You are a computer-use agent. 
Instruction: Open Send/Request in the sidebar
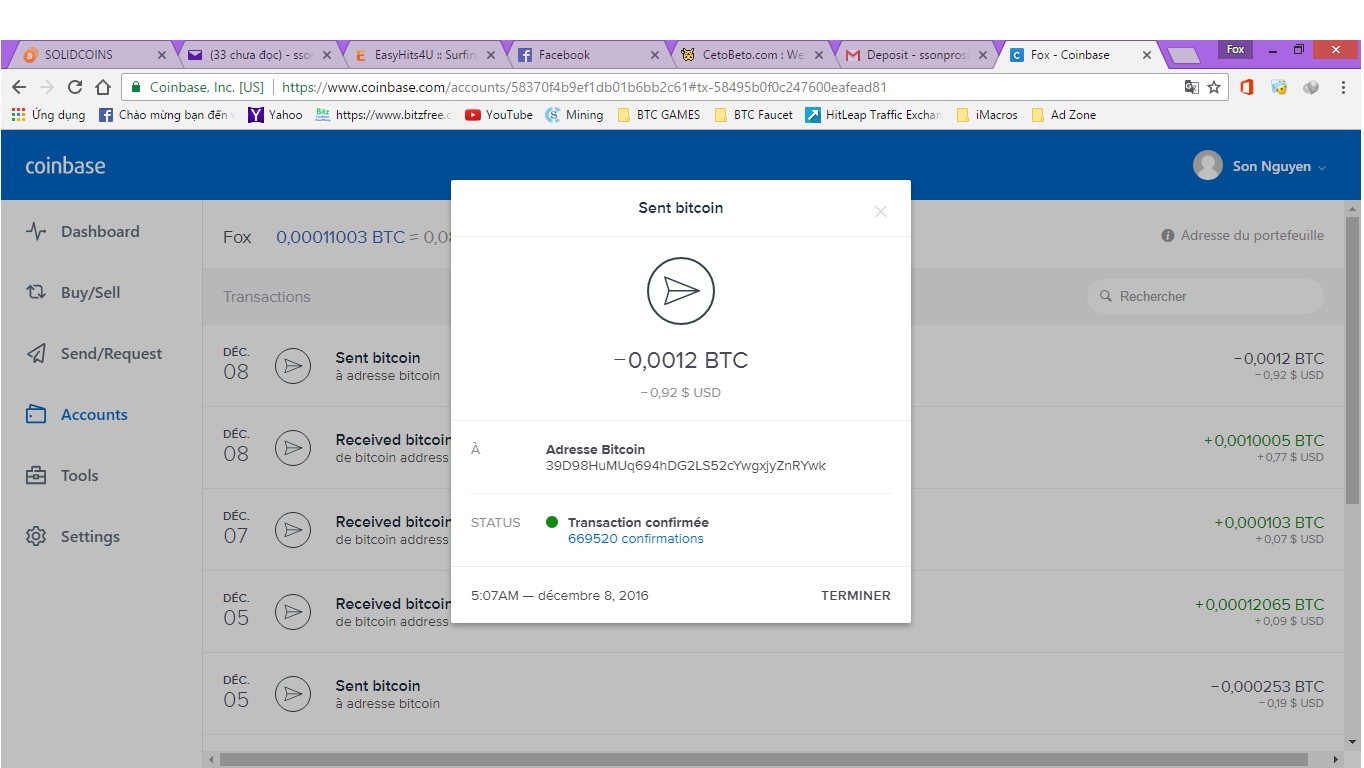(111, 354)
